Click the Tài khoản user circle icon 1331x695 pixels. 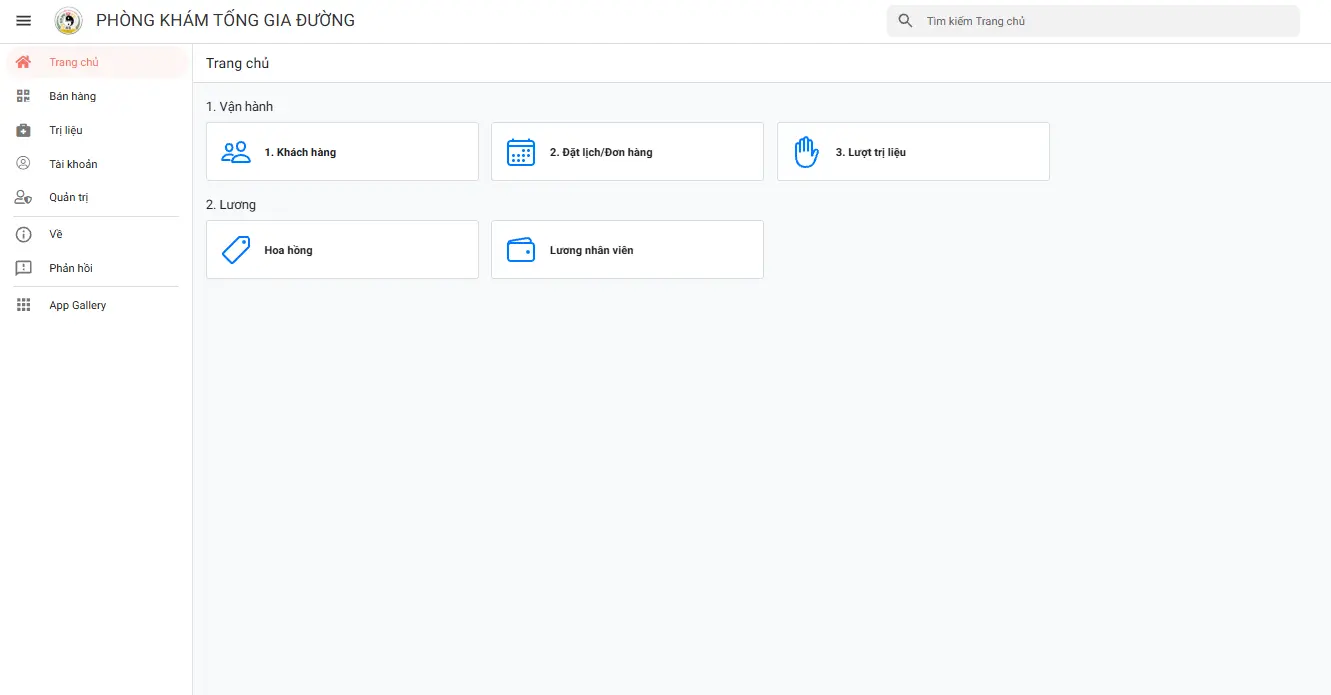tap(24, 164)
